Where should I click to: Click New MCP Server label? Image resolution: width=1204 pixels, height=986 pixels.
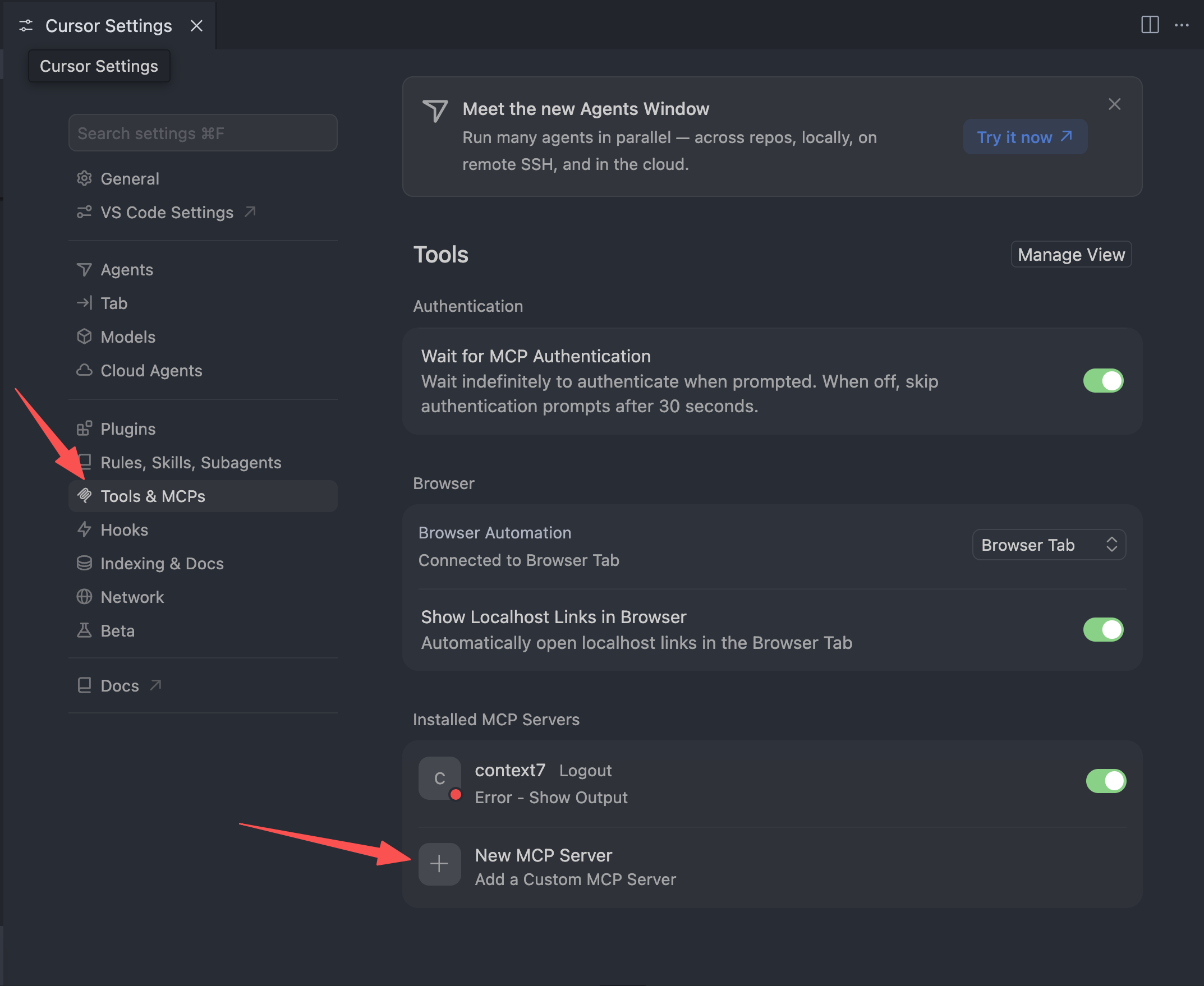543,855
